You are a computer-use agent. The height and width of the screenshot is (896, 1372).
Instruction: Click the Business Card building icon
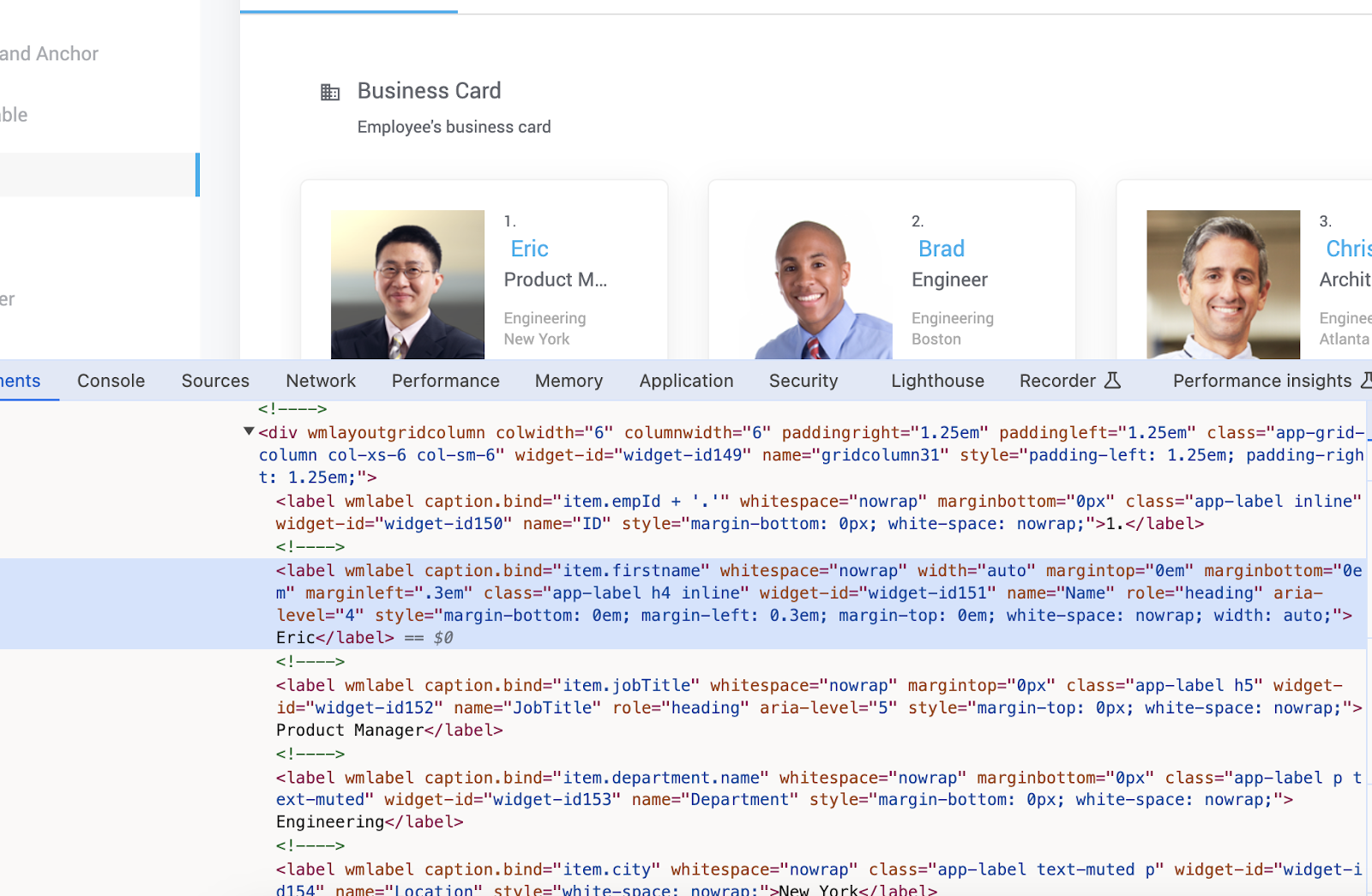[x=330, y=92]
